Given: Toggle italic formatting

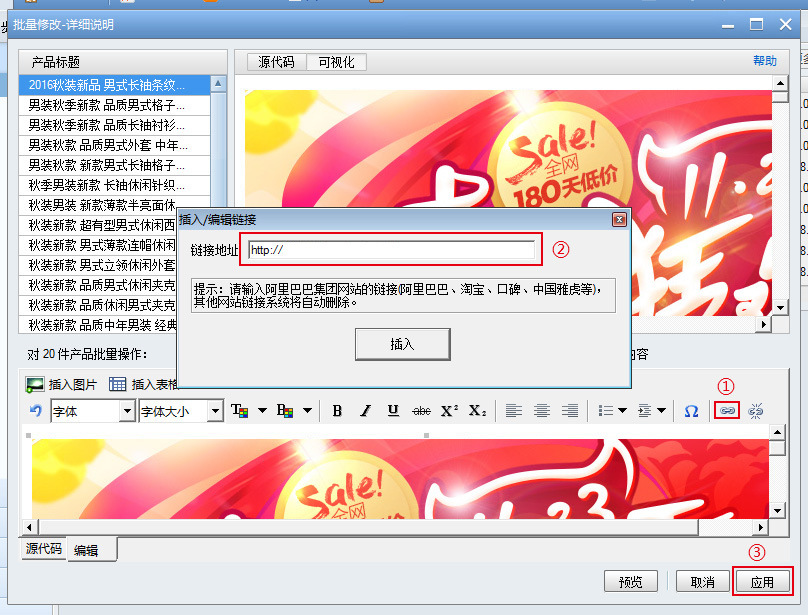Looking at the screenshot, I should [365, 411].
